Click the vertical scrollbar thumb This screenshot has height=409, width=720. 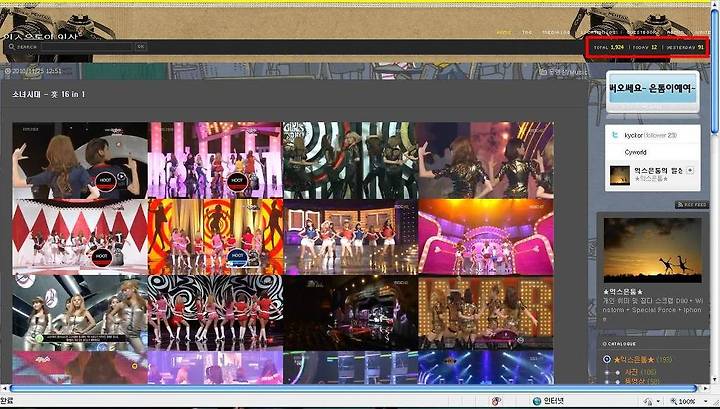pos(715,71)
